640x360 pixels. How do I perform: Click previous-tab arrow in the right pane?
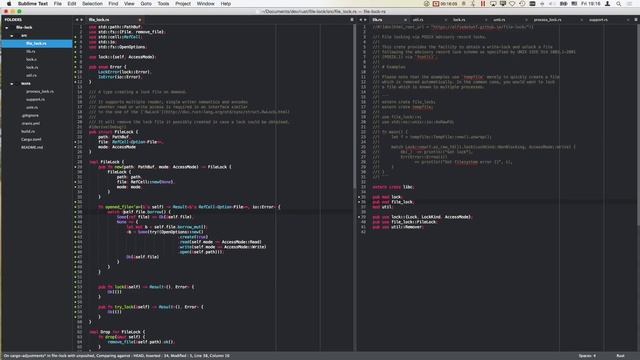click(360, 20)
